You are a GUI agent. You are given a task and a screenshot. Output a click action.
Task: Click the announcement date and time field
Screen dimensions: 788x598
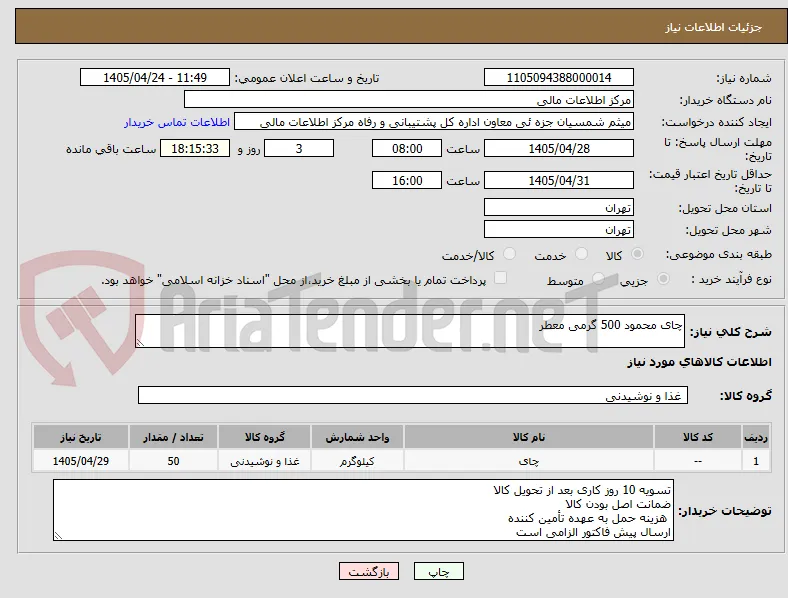pos(155,77)
